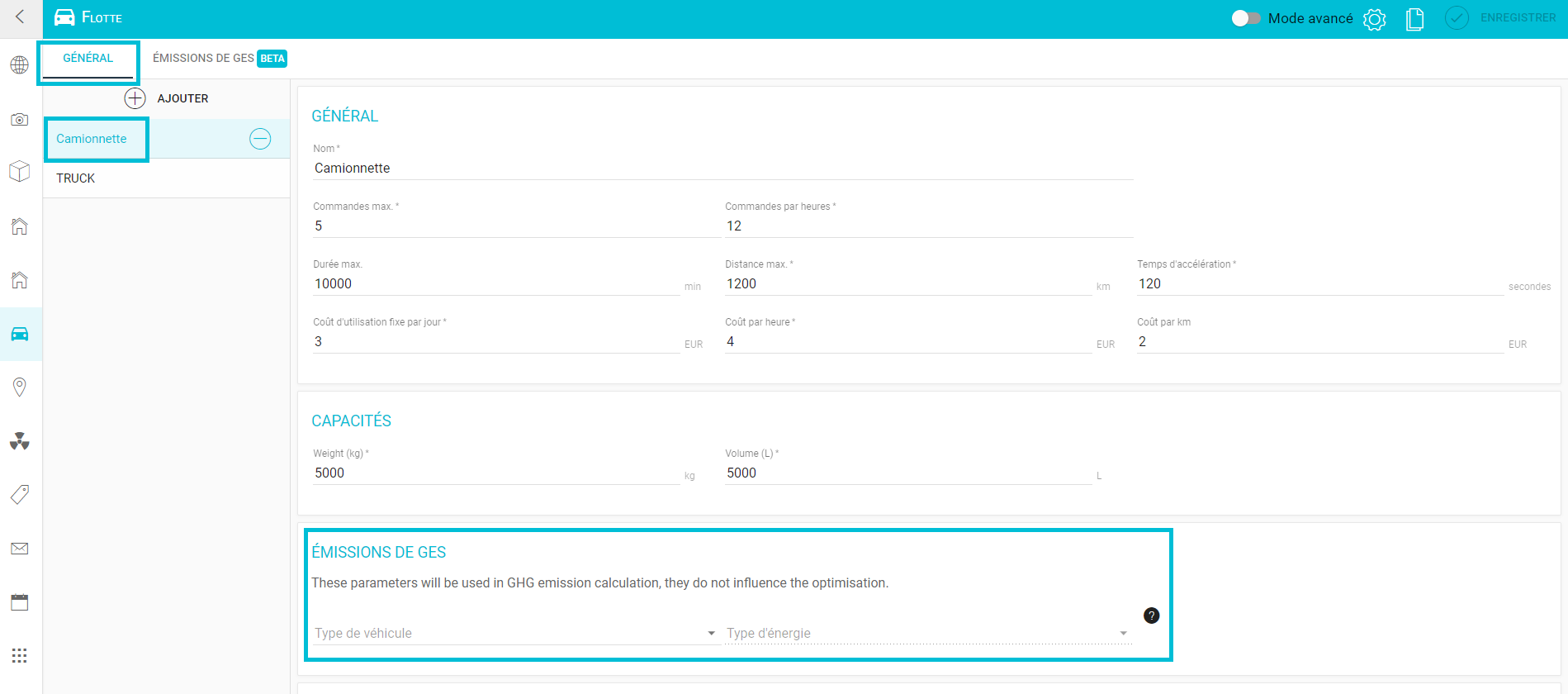Open the first house icon in sidebar

coord(20,226)
